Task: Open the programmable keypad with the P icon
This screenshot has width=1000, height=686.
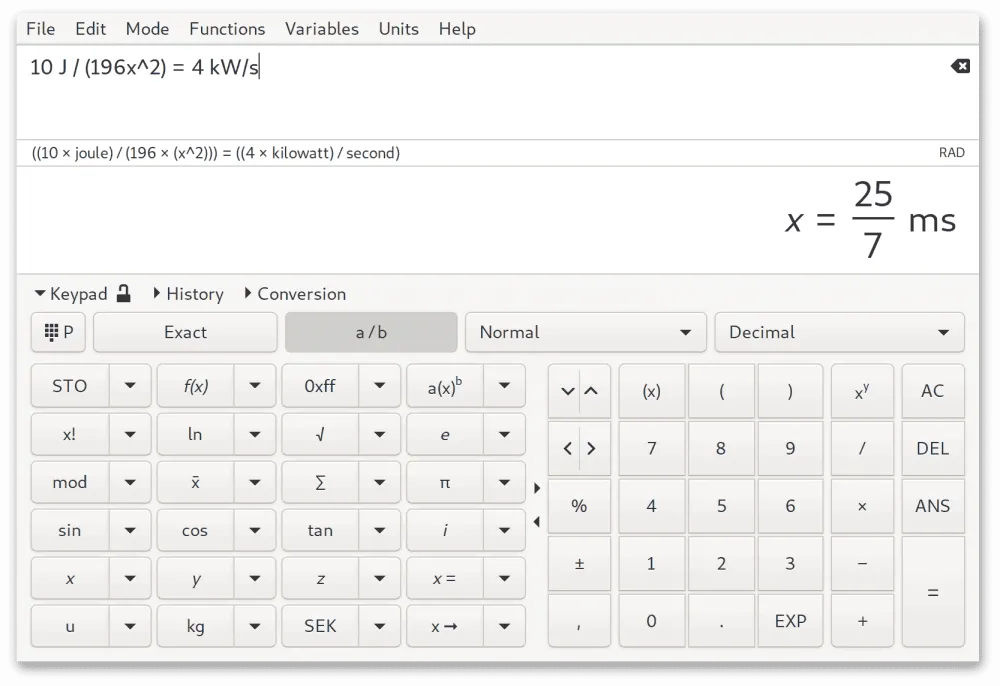Action: coord(58,332)
